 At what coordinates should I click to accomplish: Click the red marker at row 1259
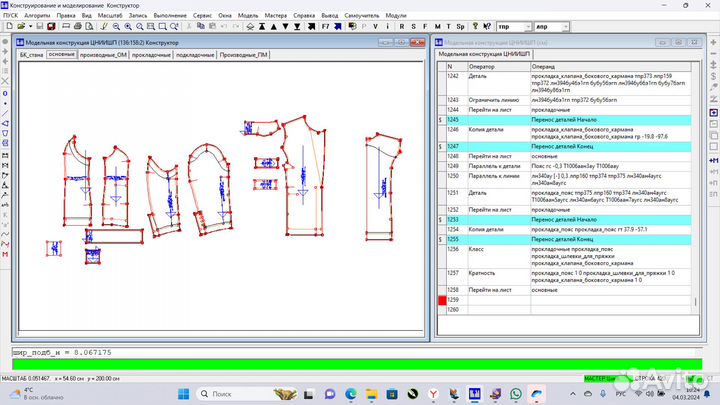click(x=441, y=300)
